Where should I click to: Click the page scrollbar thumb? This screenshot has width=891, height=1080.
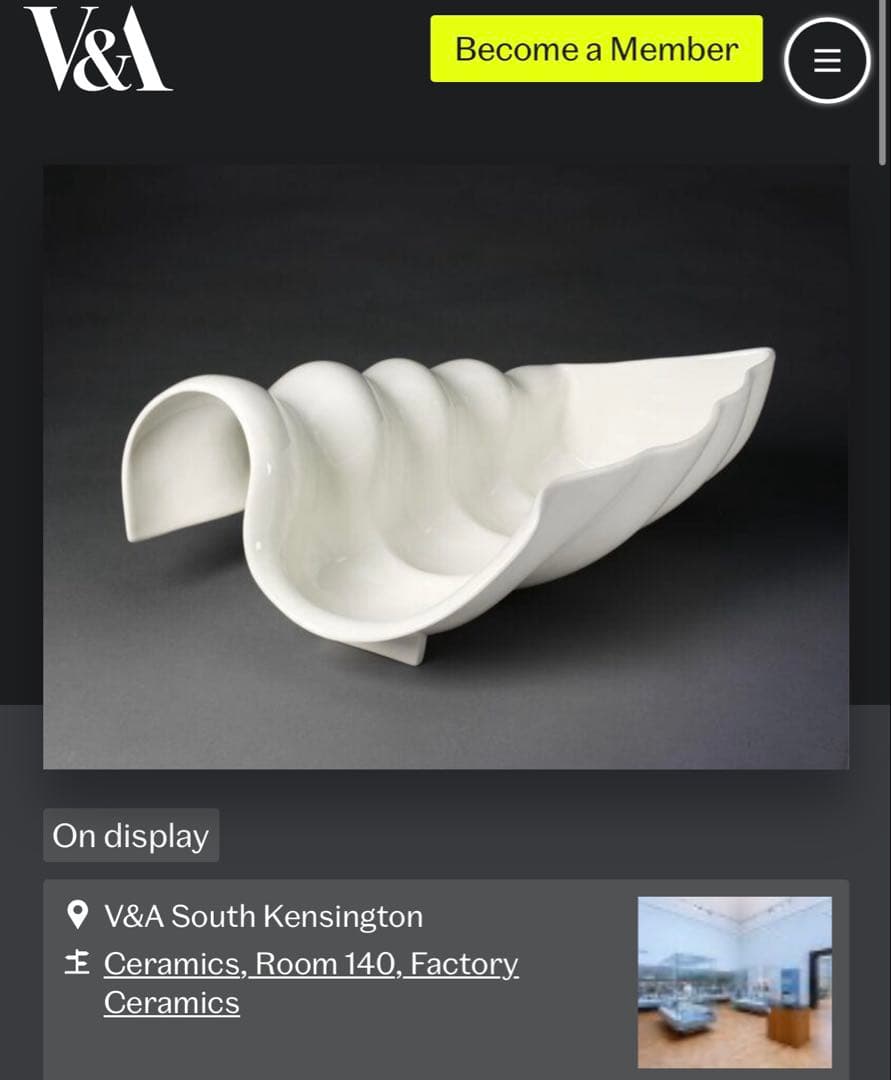pos(883,83)
